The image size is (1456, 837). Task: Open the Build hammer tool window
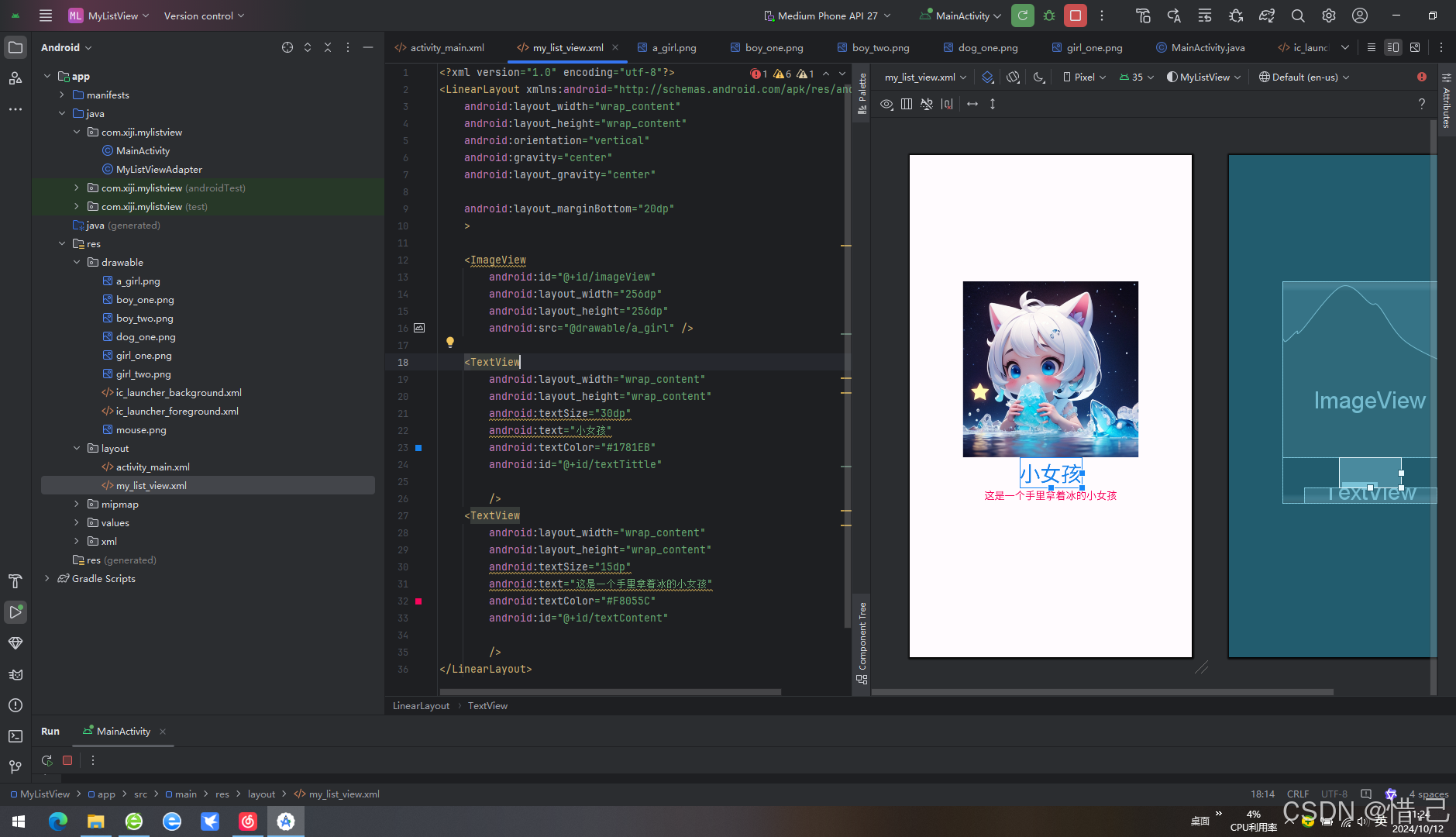(15, 581)
